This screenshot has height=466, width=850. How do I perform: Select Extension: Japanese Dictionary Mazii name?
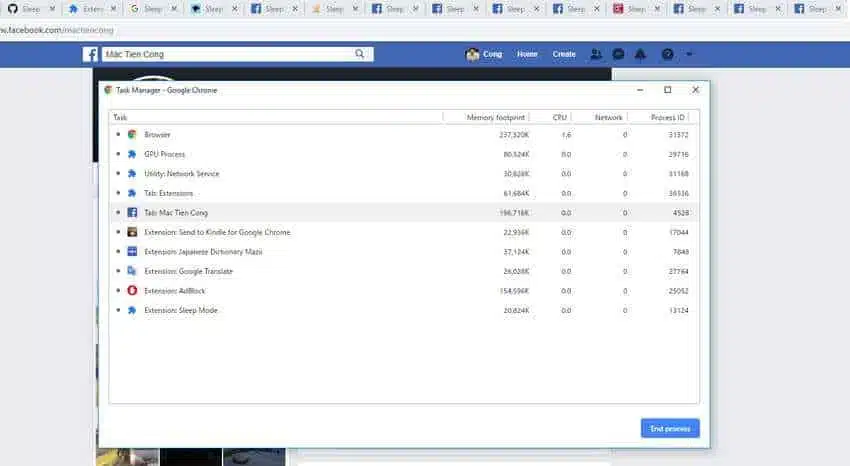(203, 252)
